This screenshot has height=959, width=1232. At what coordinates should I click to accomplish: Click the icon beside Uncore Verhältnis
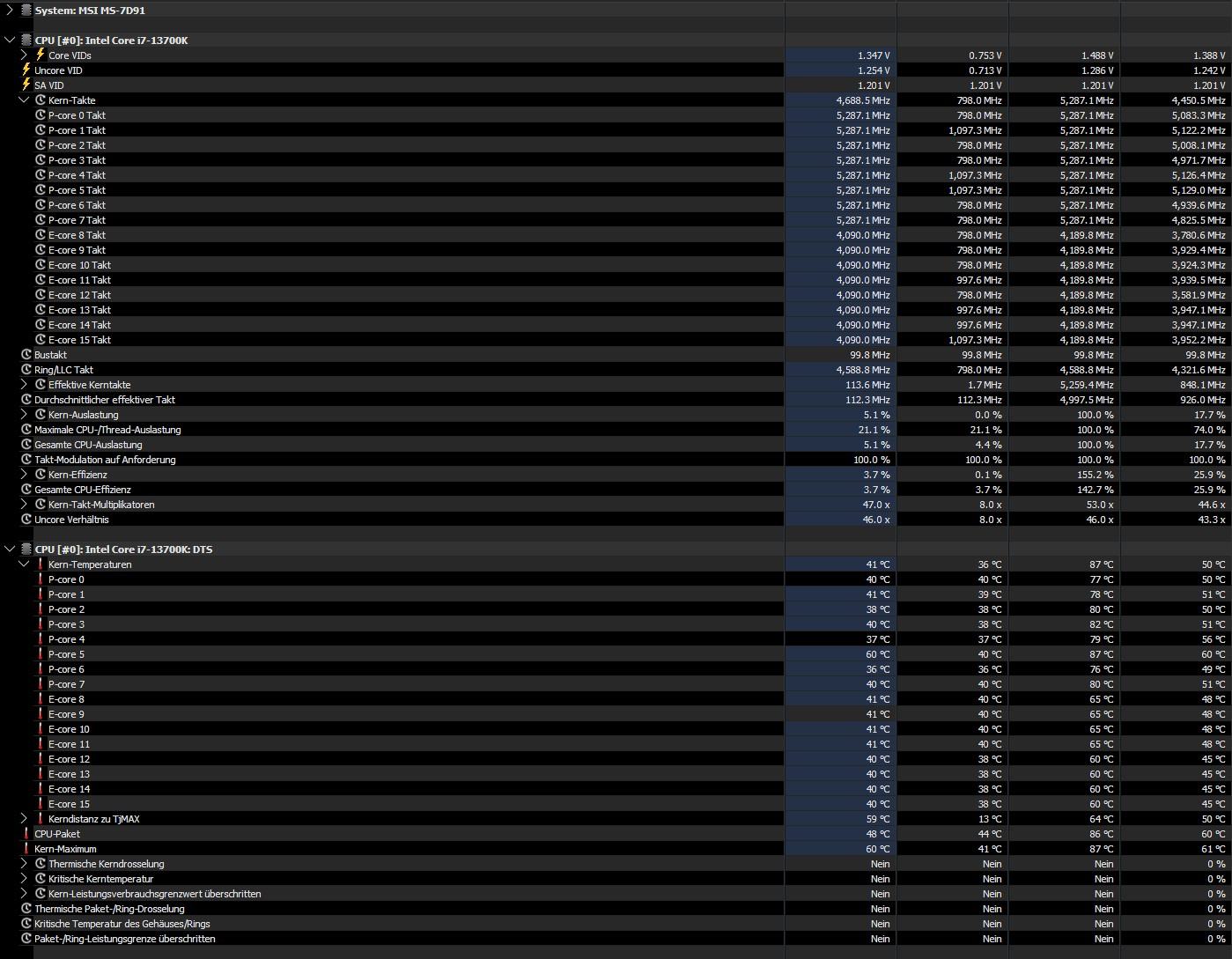click(x=26, y=520)
